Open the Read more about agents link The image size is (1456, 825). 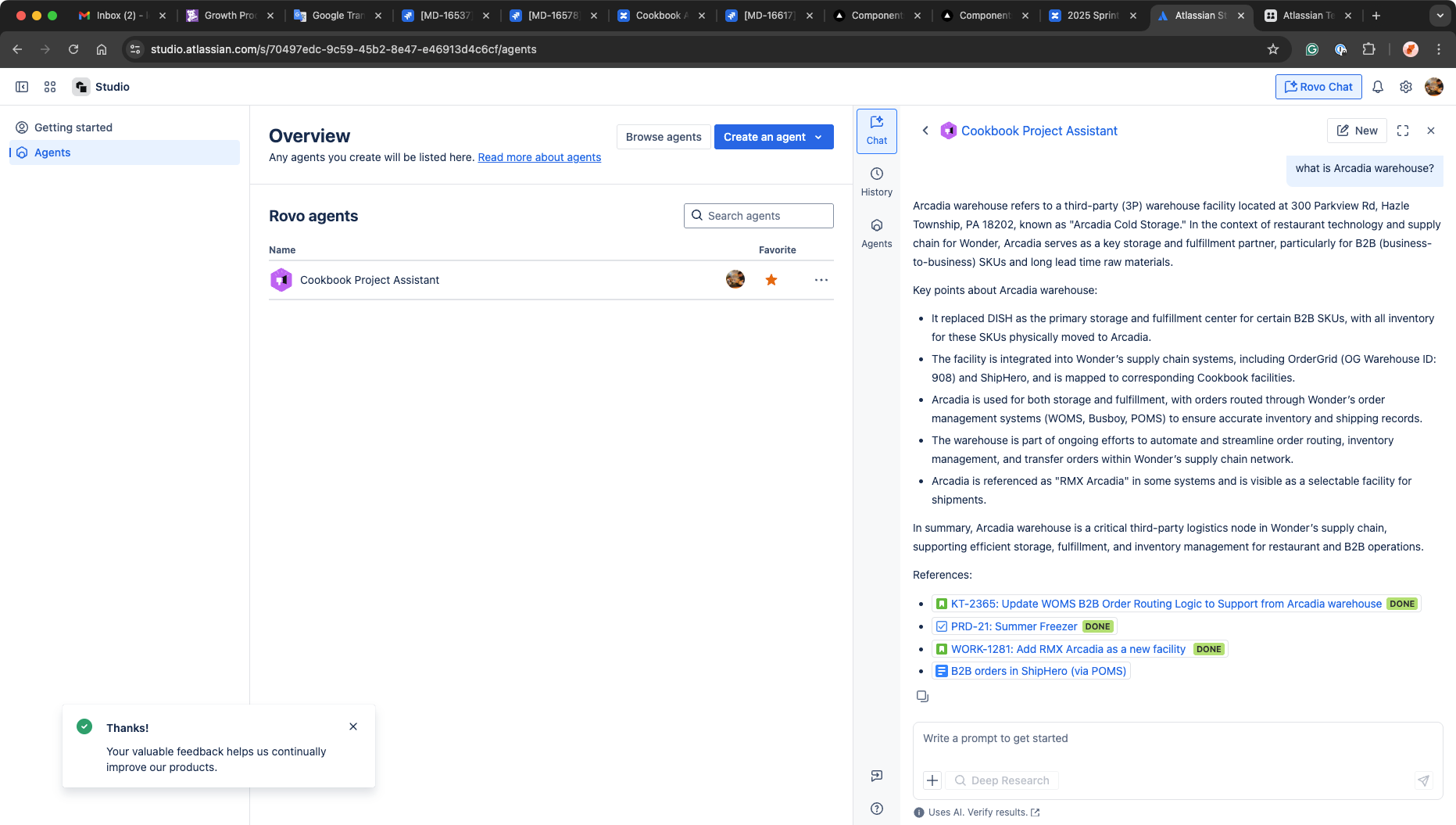pyautogui.click(x=539, y=157)
